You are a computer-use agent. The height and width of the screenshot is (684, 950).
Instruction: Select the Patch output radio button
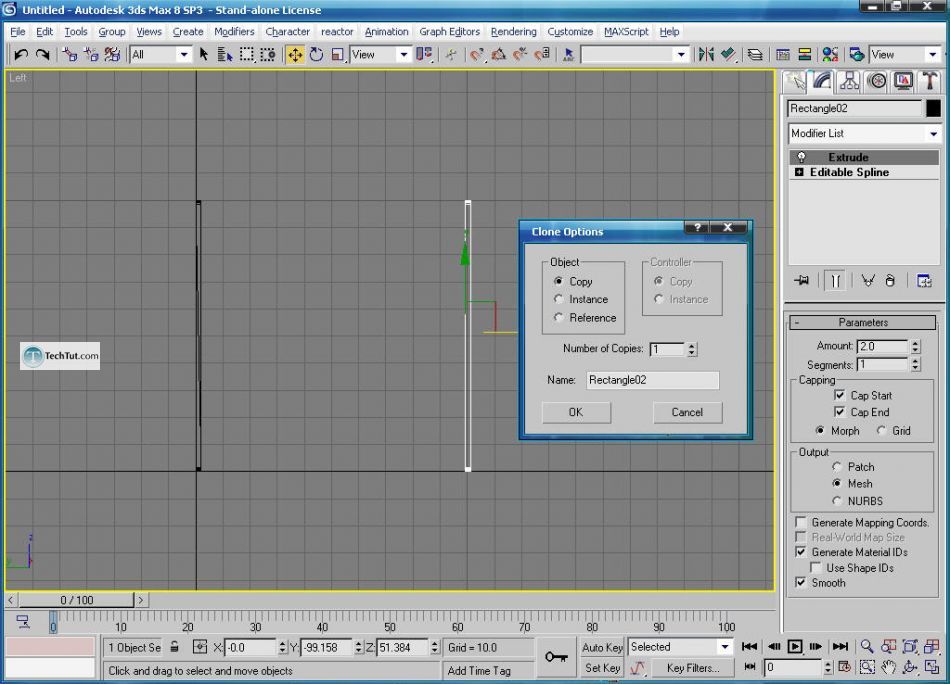(x=837, y=467)
